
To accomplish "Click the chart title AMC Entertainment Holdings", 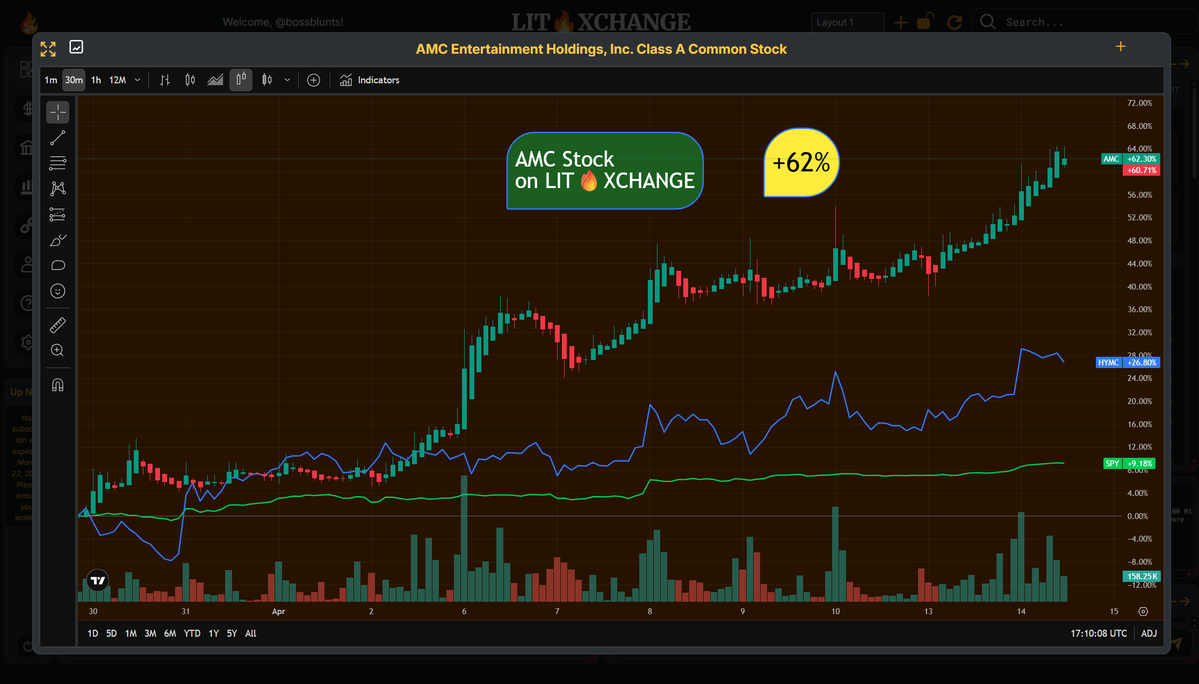I will [x=601, y=49].
